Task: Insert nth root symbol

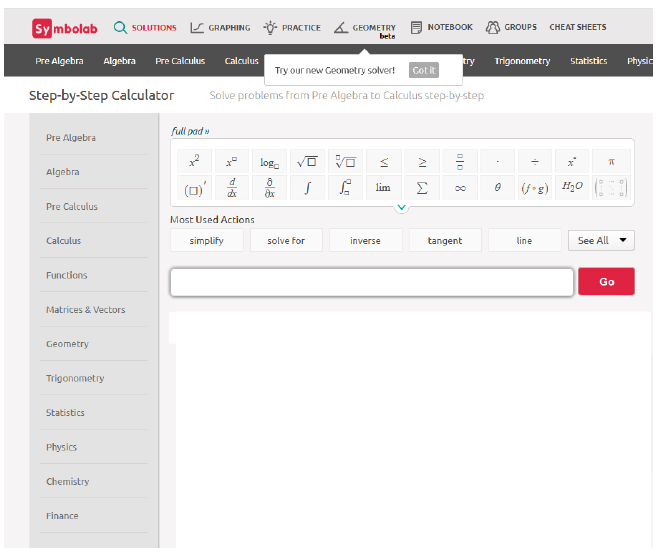Action: (x=345, y=161)
